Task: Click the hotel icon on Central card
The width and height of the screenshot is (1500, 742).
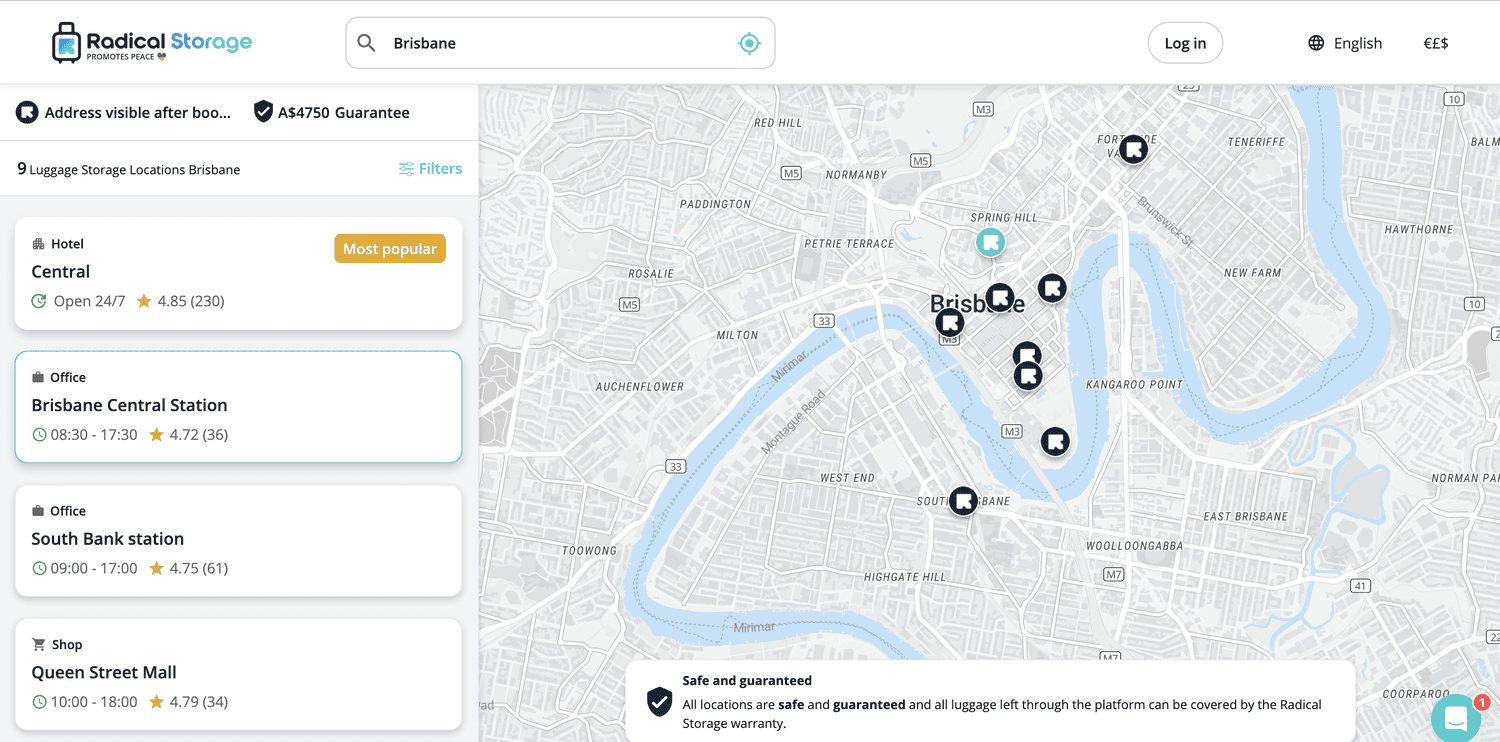Action: click(x=38, y=244)
